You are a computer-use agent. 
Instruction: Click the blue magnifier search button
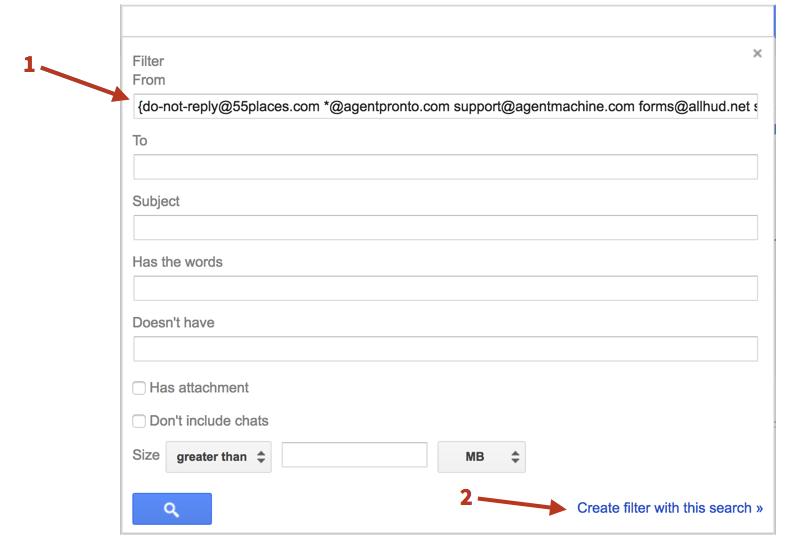click(x=172, y=509)
